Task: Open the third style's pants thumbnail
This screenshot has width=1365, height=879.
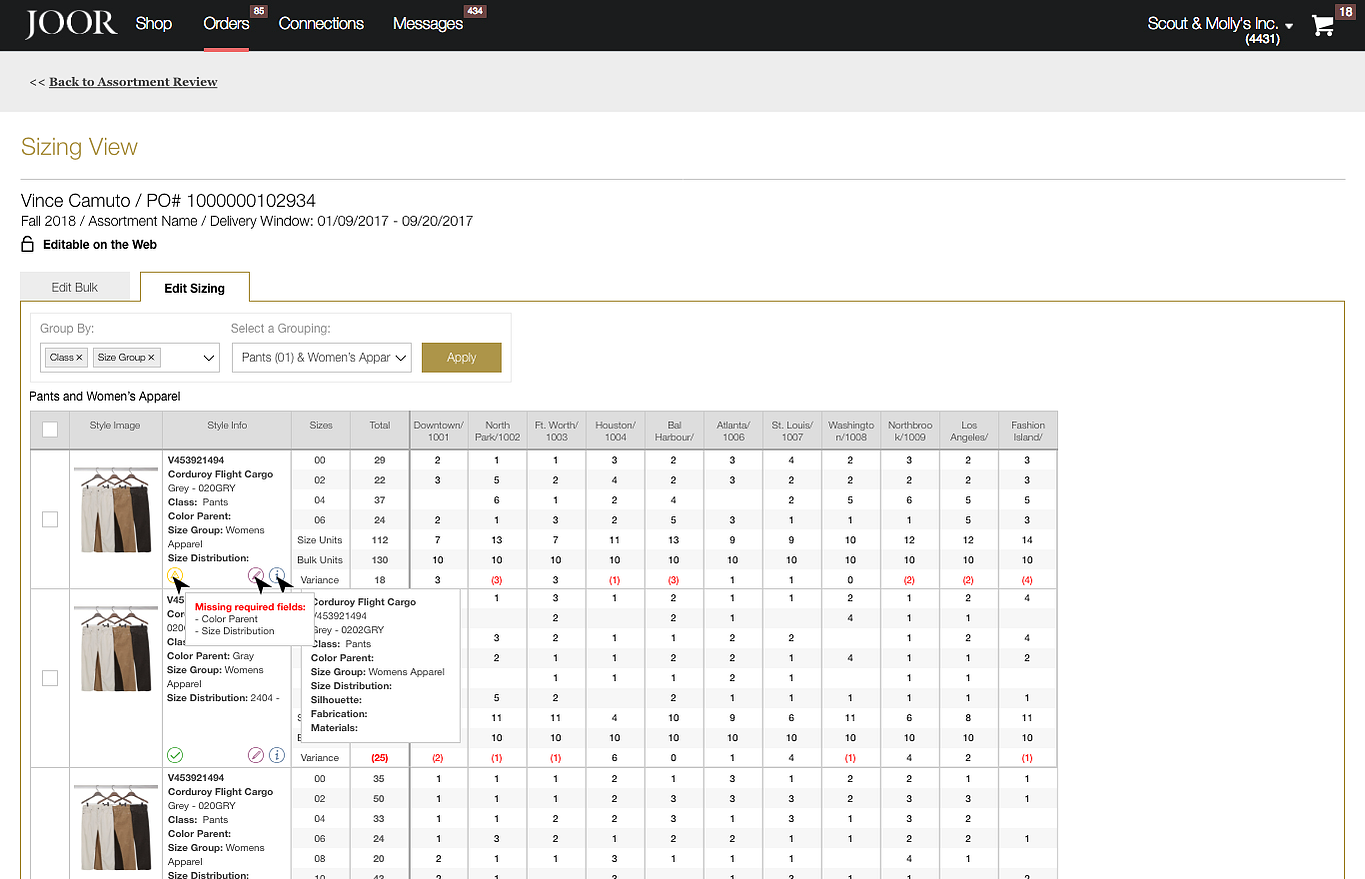Action: [x=116, y=828]
